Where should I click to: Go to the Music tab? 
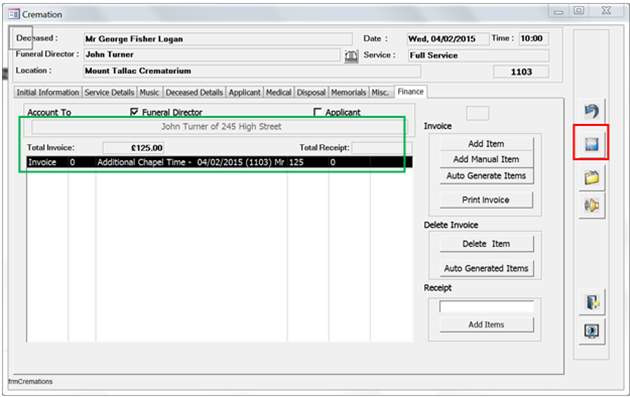click(x=149, y=92)
